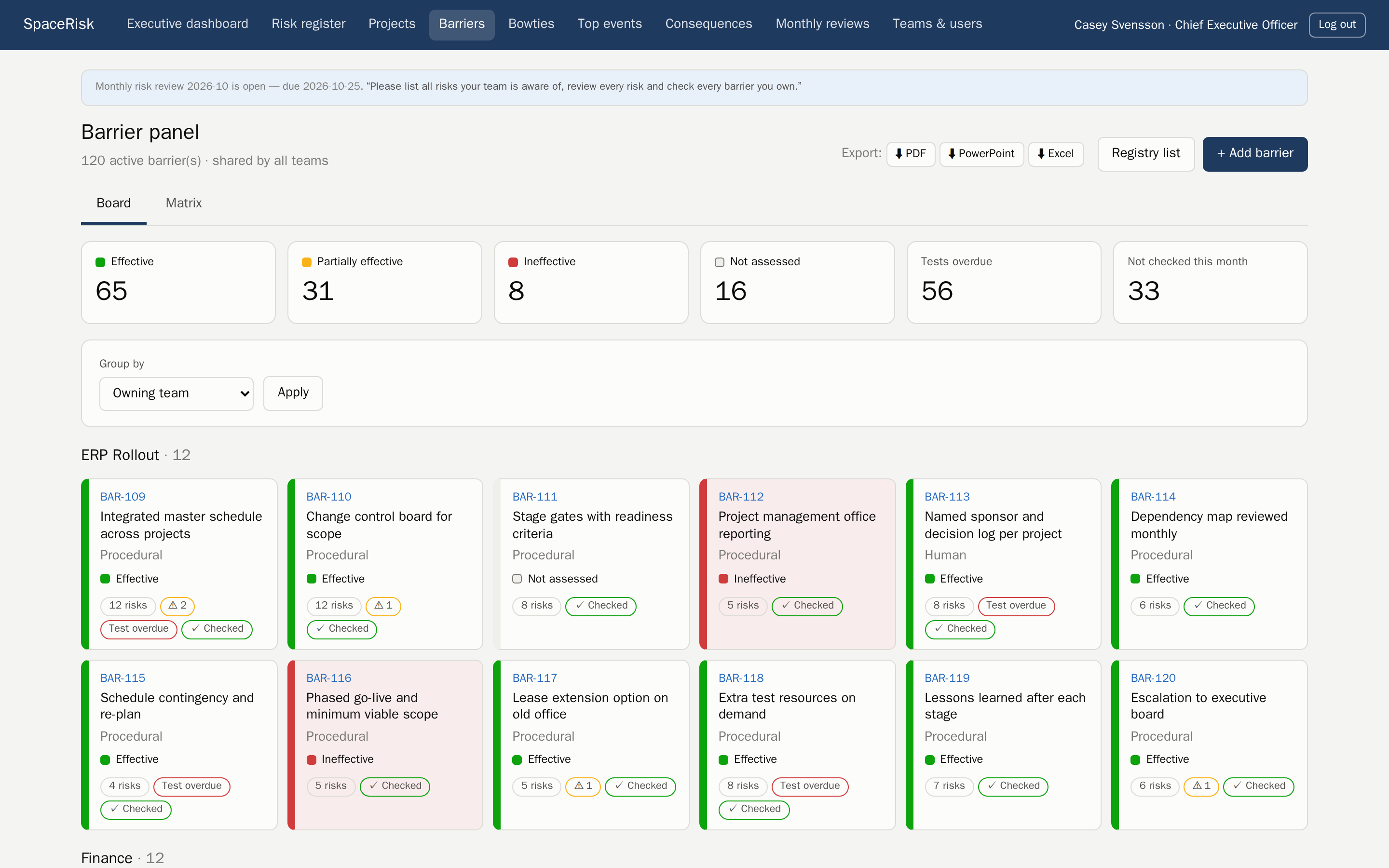Open the Partially effective summary card
The height and width of the screenshot is (868, 1389).
point(384,283)
